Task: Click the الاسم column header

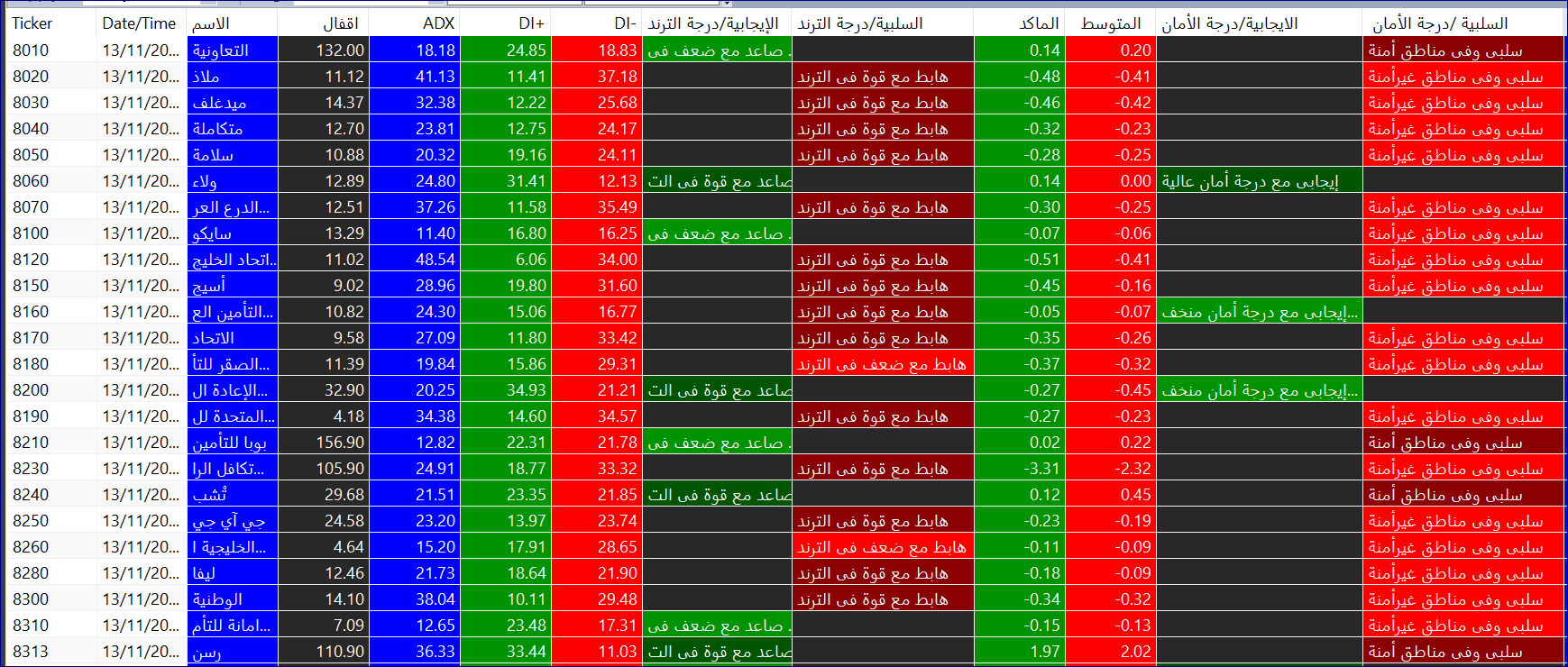Action: 211,23
